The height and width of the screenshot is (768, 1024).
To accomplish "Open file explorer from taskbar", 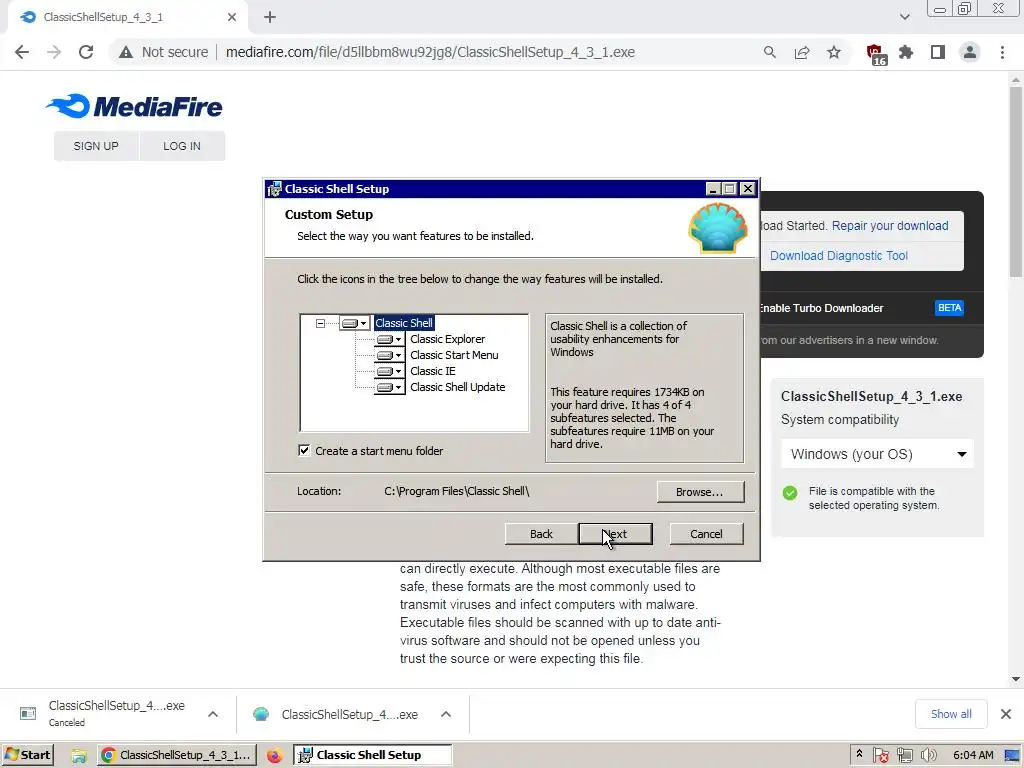I will tap(79, 756).
